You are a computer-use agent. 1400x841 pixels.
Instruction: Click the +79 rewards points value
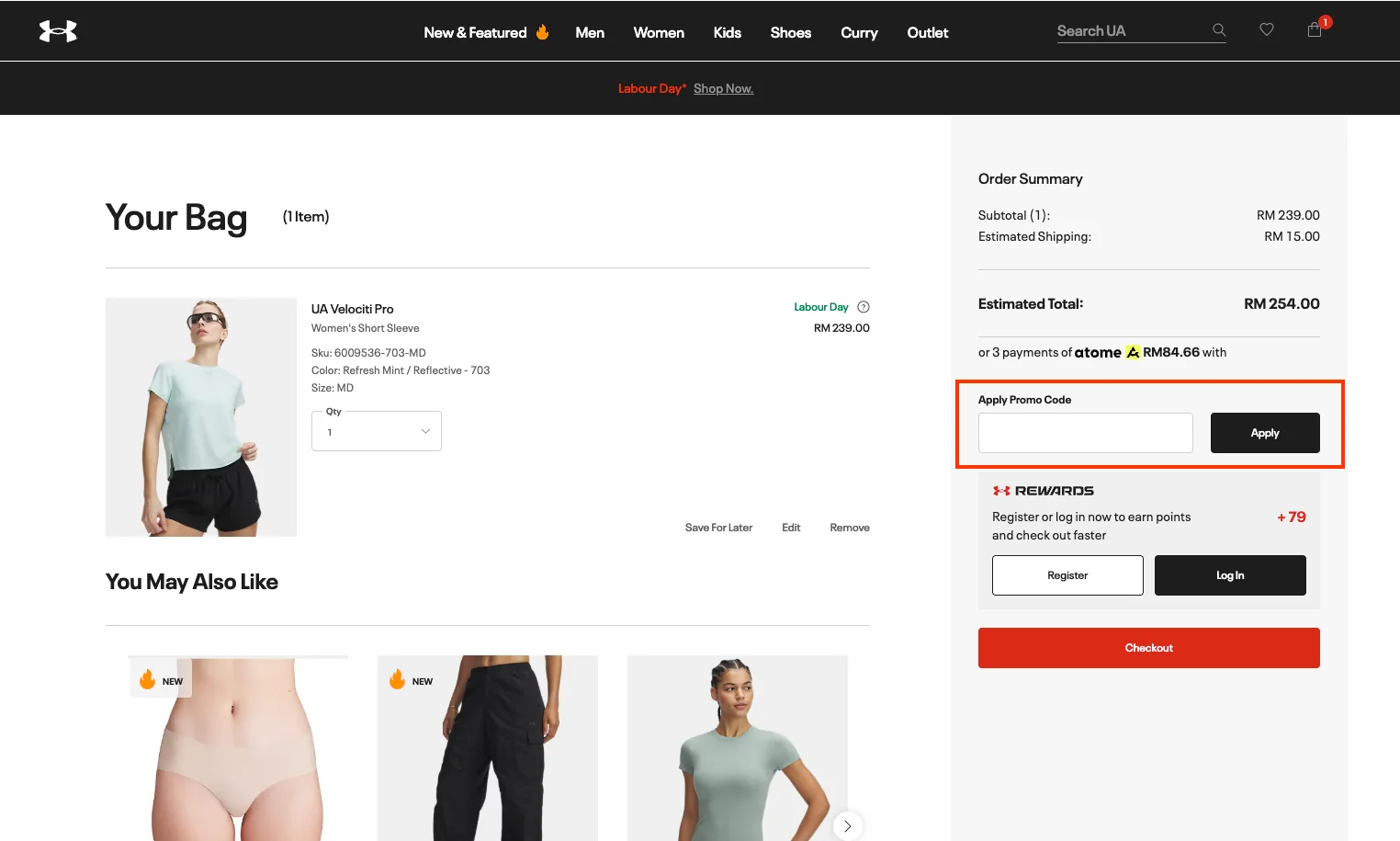coord(1292,517)
